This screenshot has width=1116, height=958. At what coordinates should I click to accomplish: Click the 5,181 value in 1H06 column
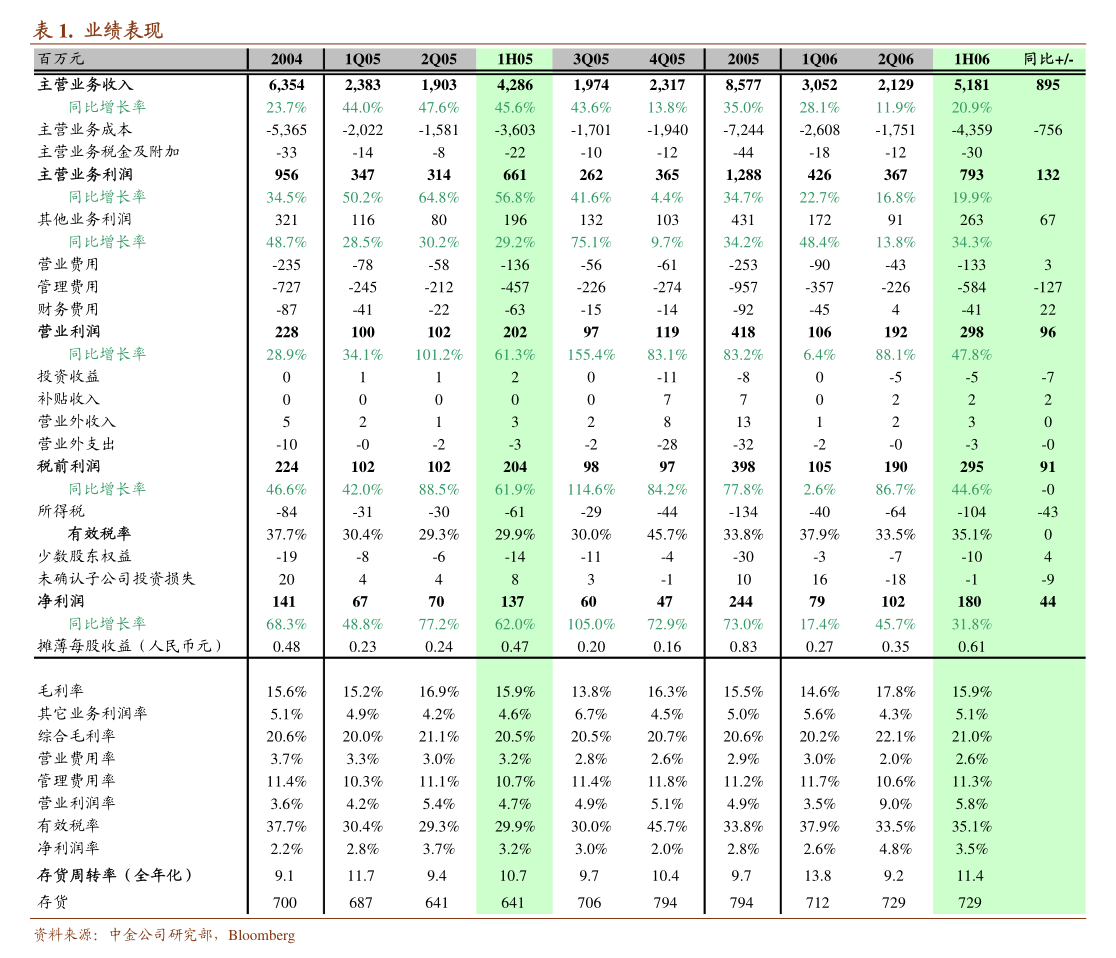(x=971, y=85)
